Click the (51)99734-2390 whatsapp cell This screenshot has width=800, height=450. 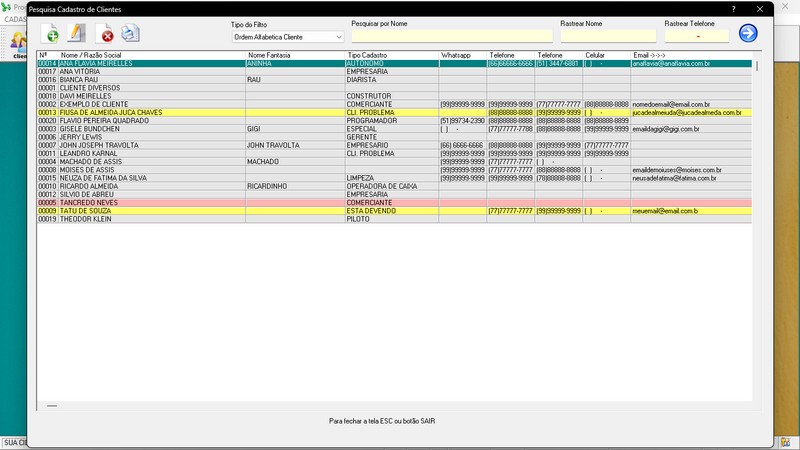point(463,120)
